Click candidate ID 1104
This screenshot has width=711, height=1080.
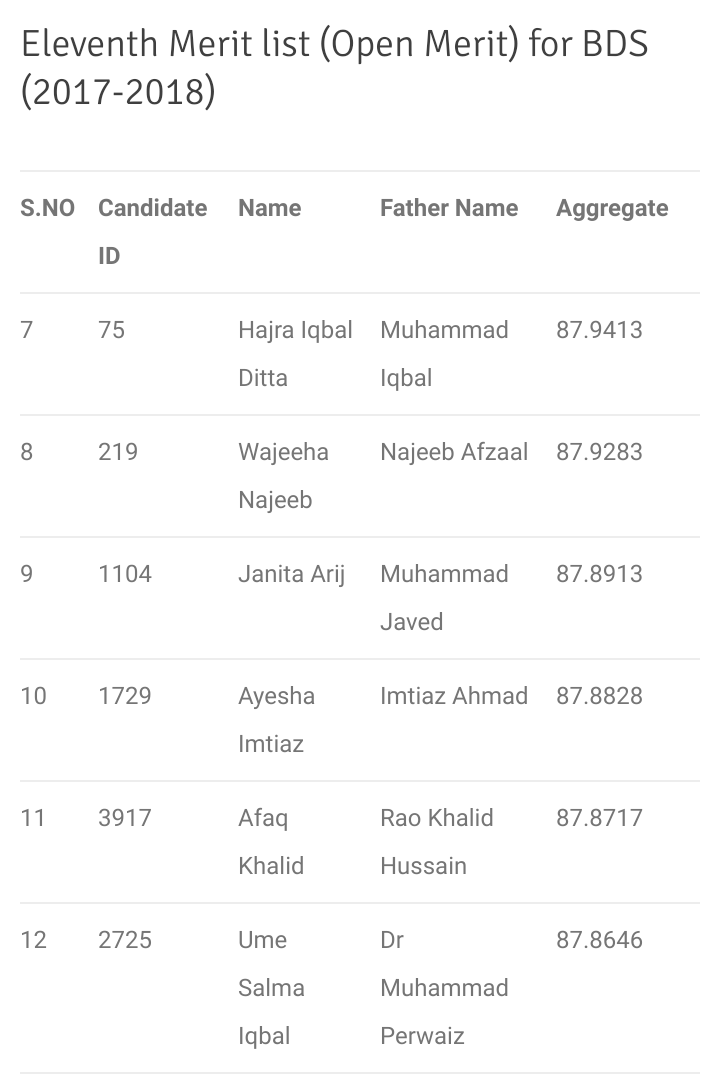tap(125, 574)
